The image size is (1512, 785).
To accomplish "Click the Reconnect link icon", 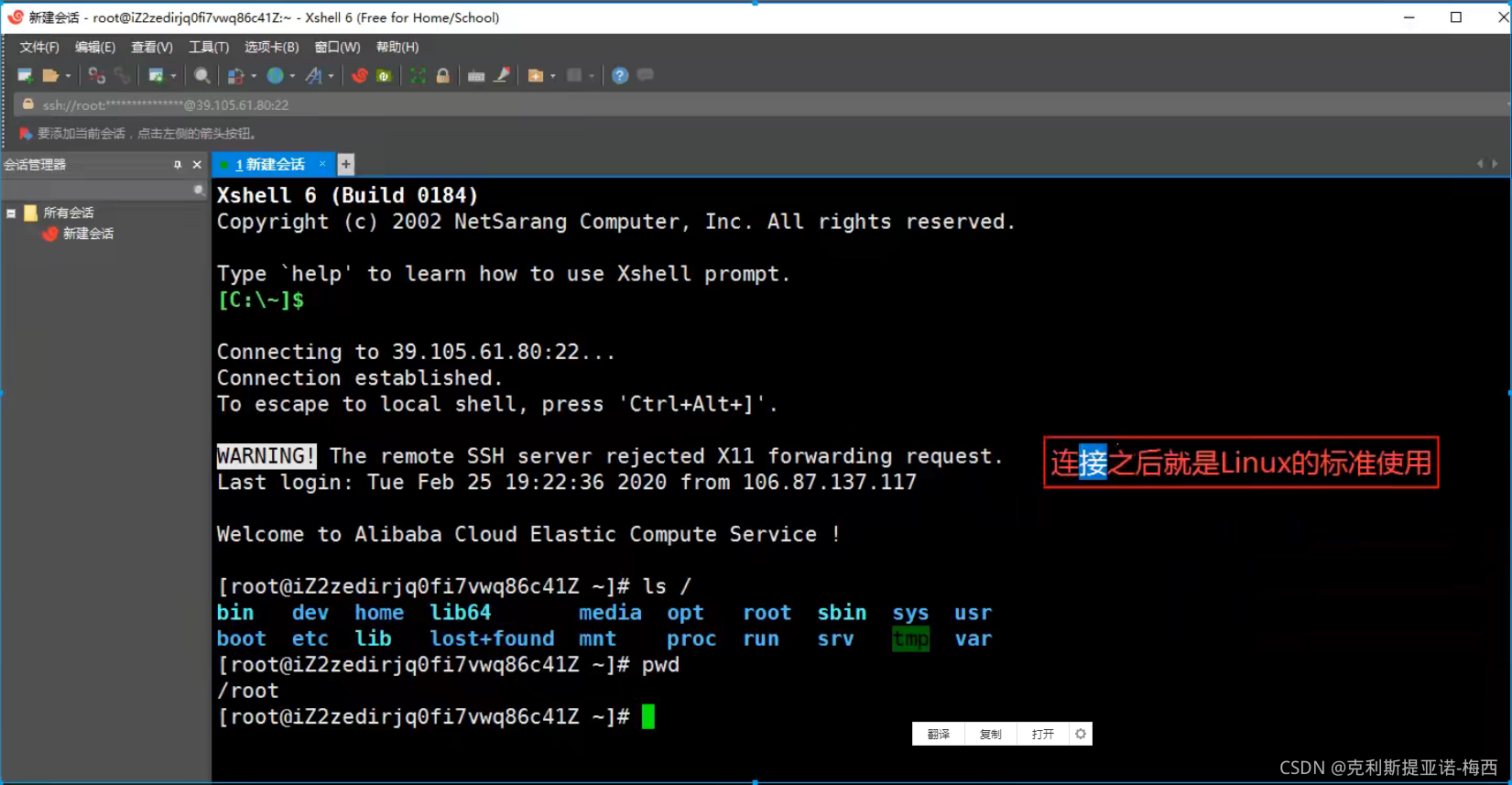I will point(122,76).
